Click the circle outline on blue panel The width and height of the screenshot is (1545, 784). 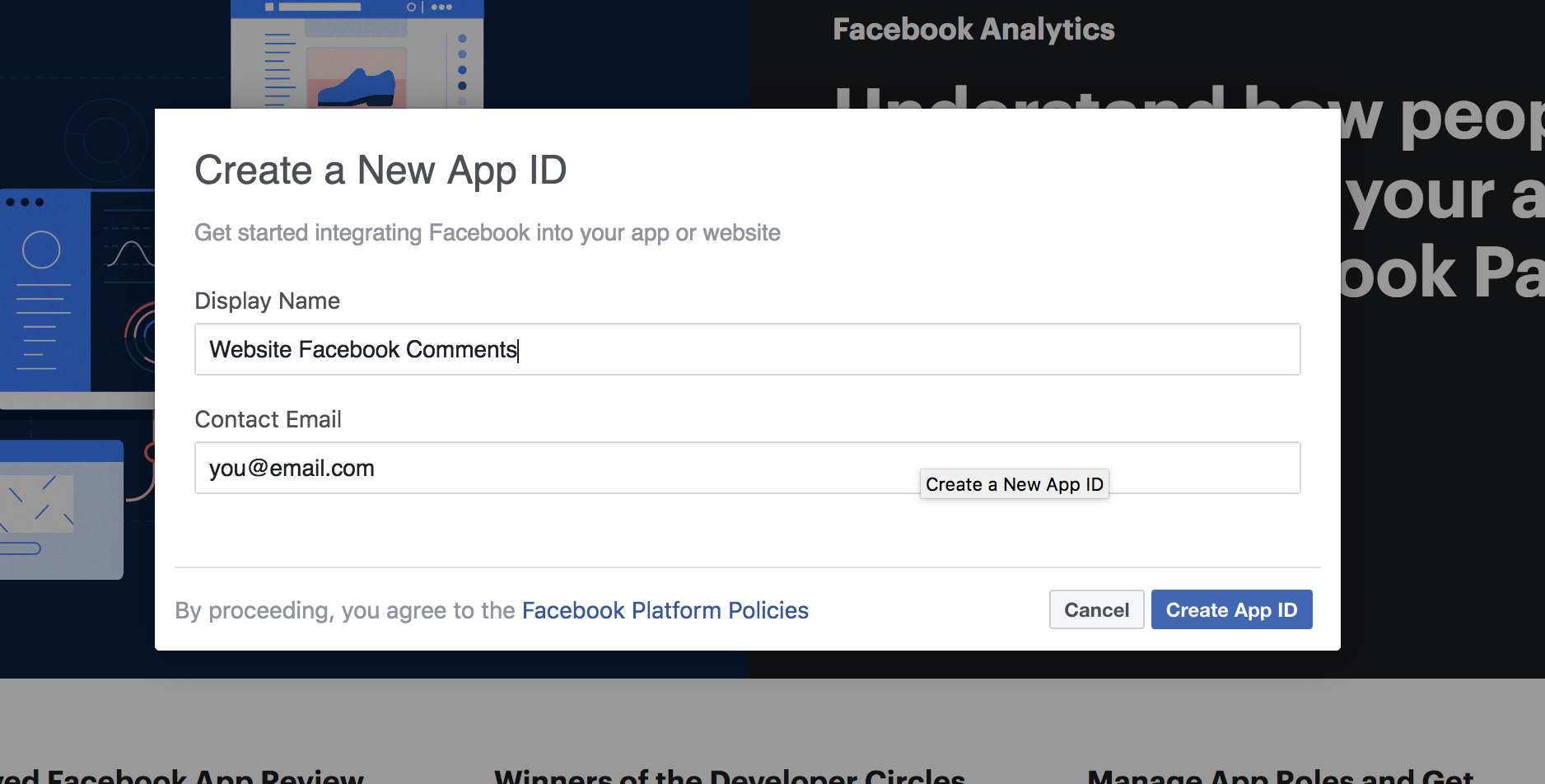click(x=41, y=250)
